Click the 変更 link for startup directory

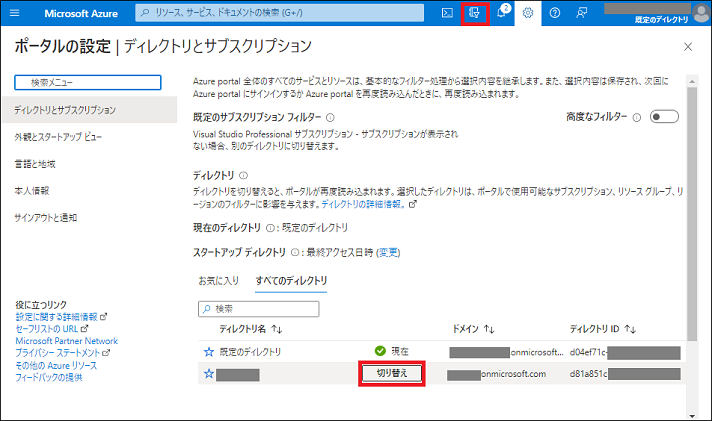387,252
